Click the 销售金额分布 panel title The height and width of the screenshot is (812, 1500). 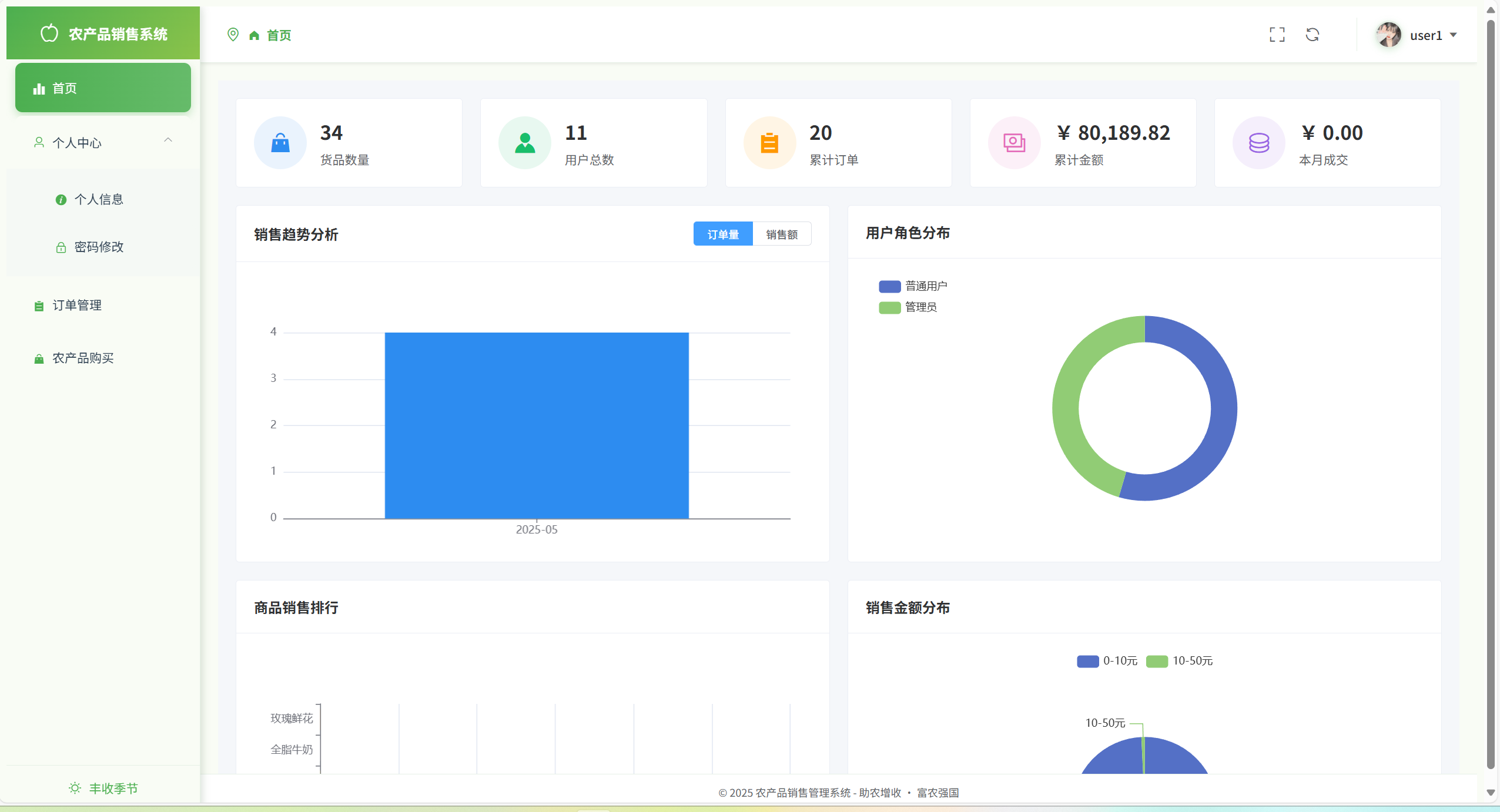(908, 608)
